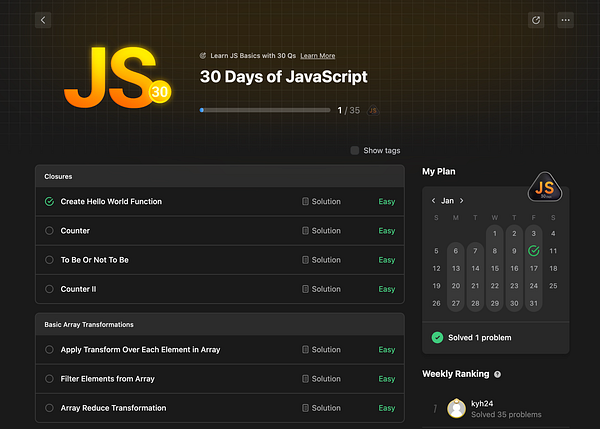Select January 22 in the calendar
This screenshot has height=429, width=600.
pos(495,285)
